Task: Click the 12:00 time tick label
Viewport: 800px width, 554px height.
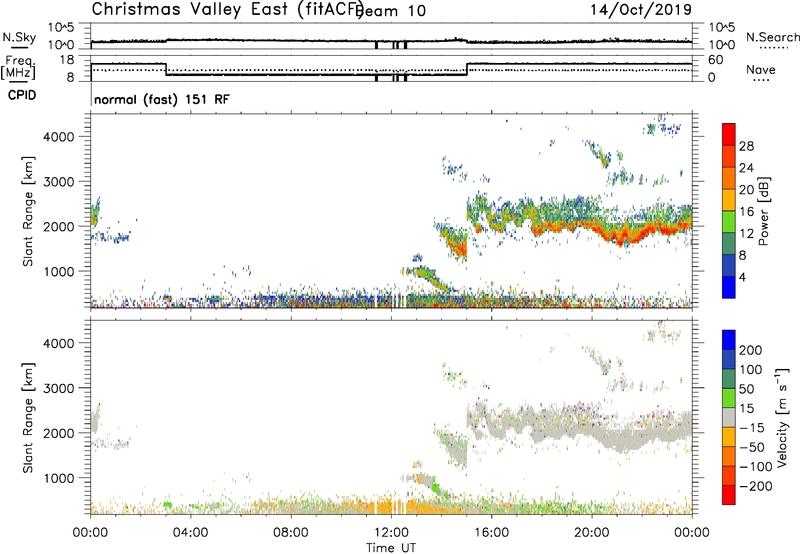Action: pyautogui.click(x=391, y=533)
